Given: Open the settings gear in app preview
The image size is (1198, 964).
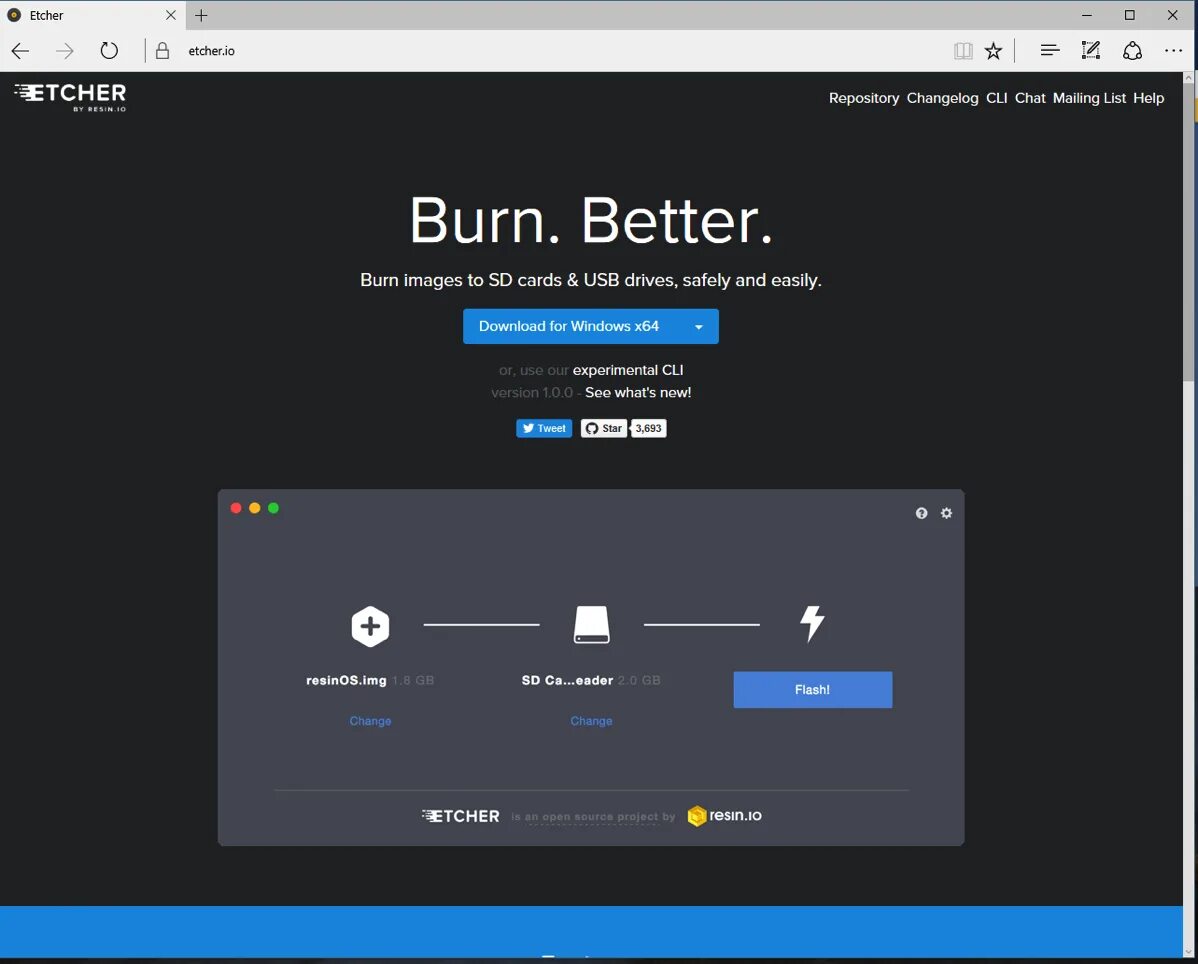Looking at the screenshot, I should click(x=947, y=513).
